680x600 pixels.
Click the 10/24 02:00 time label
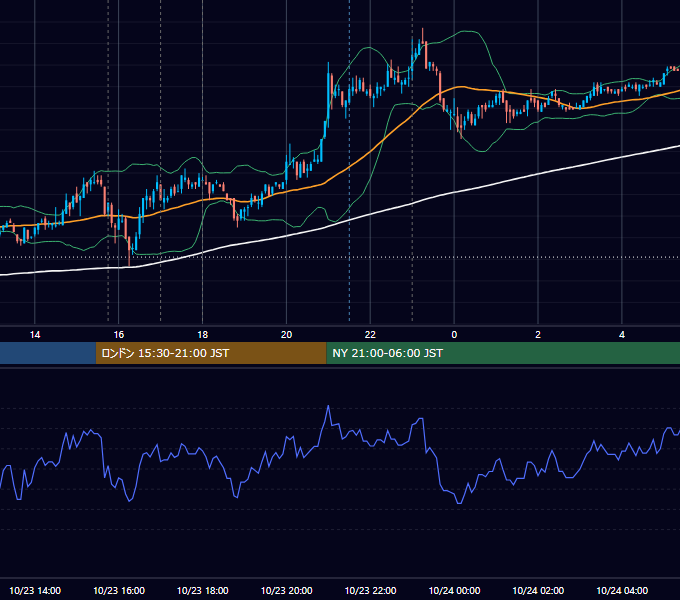tap(538, 590)
